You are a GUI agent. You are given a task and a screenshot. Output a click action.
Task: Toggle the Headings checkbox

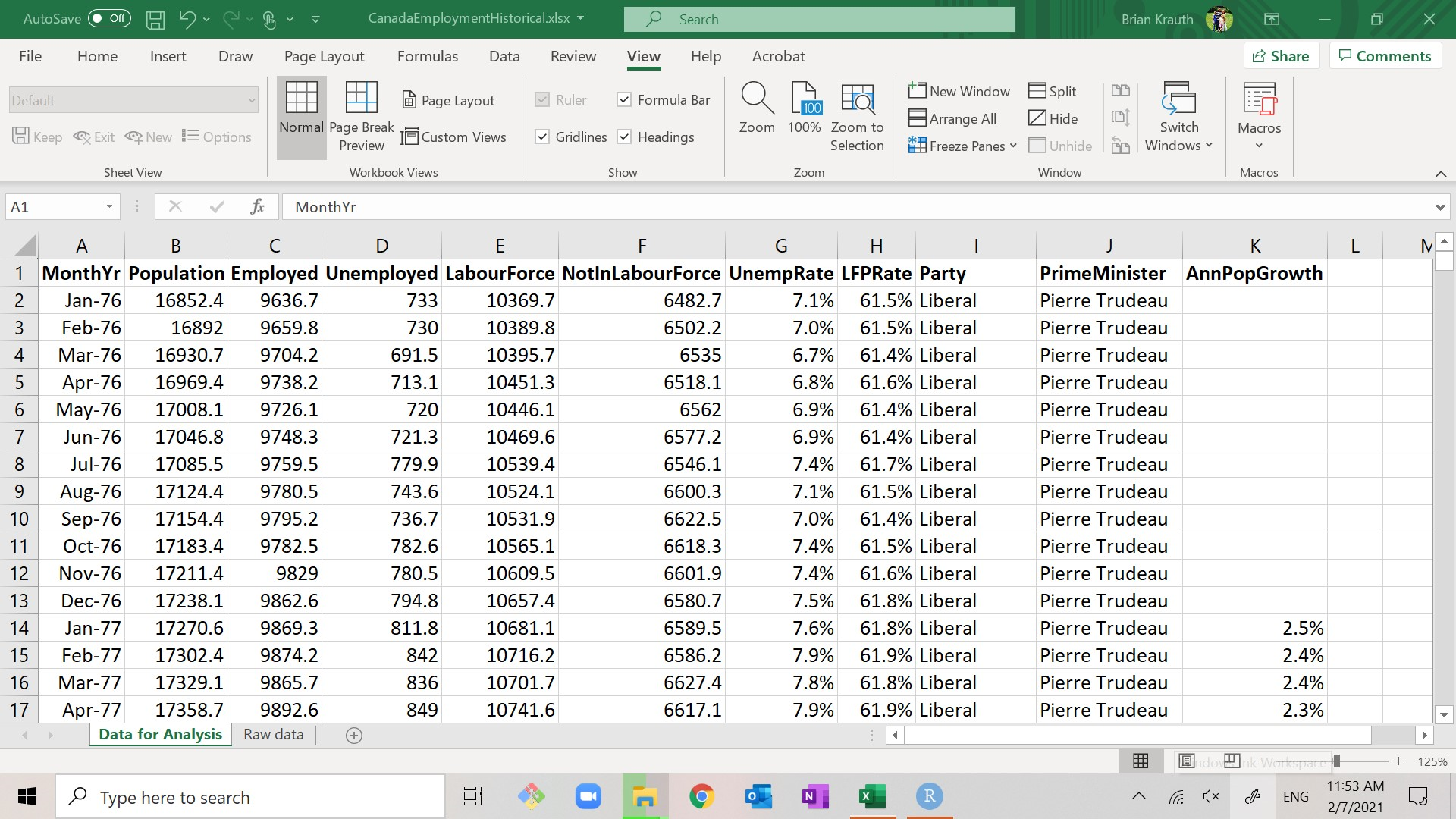tap(624, 136)
